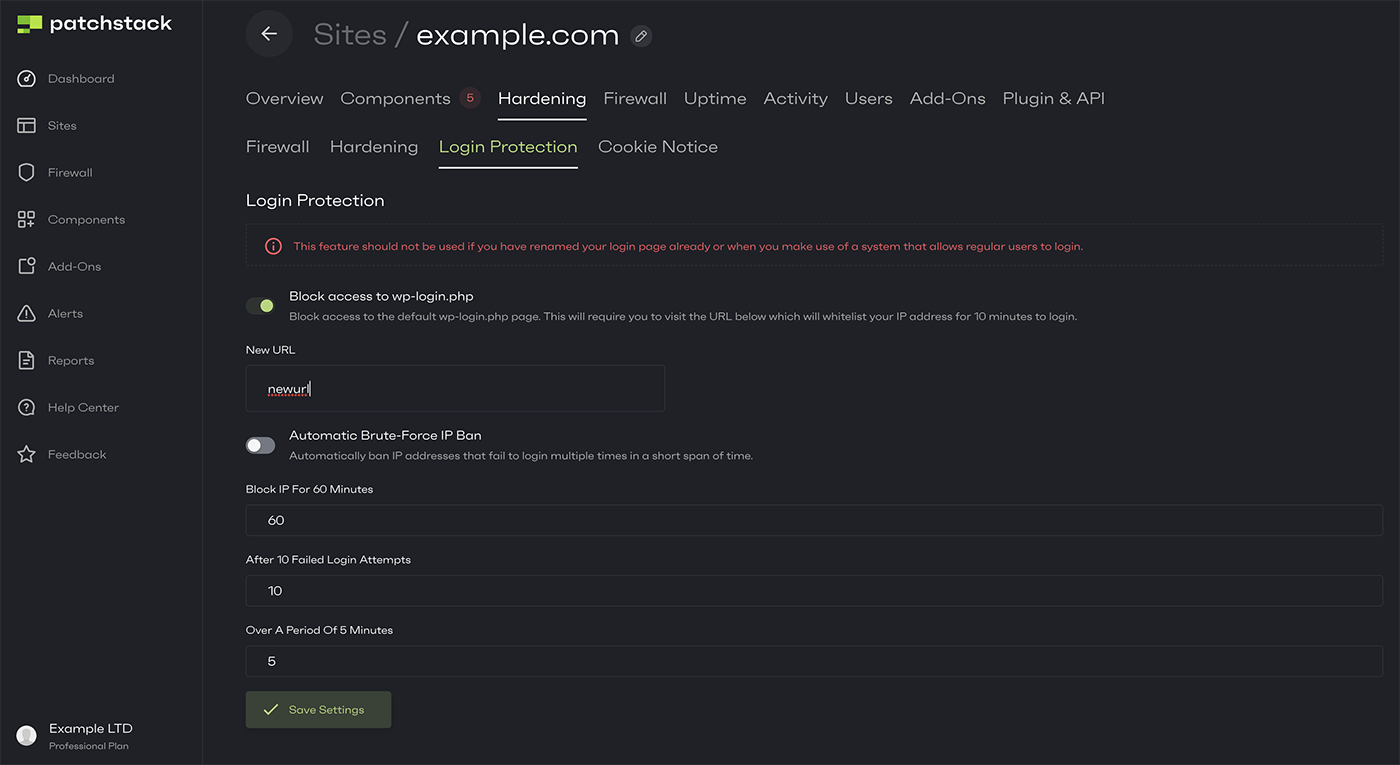Click the pencil icon to rename example.com
This screenshot has width=1400, height=765.
[641, 36]
